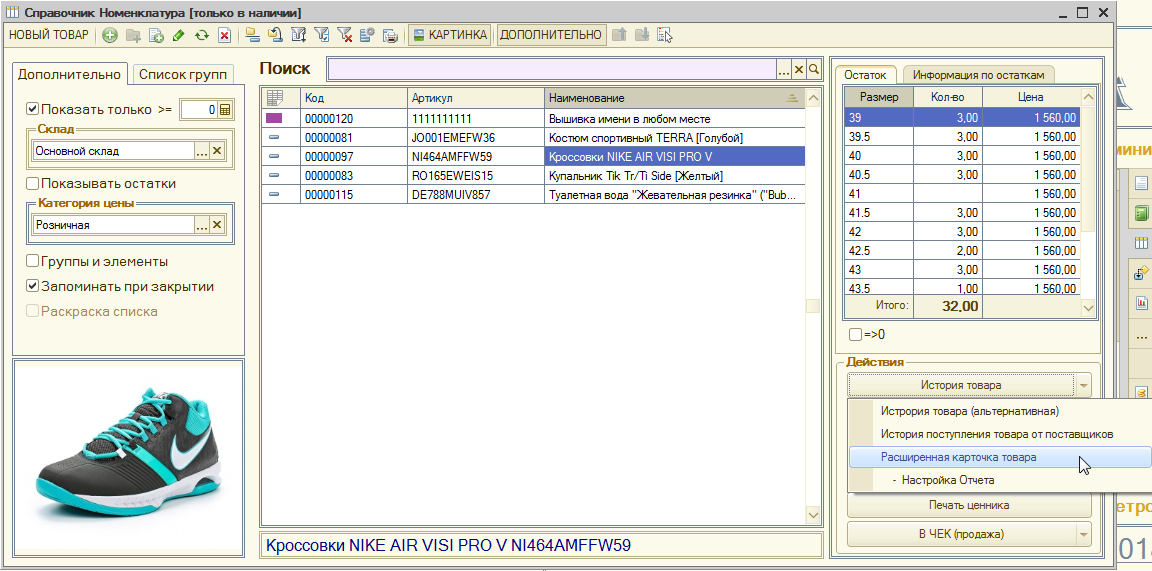Image resolution: width=1152 pixels, height=571 pixels.
Task: Click the move up arrow toolbar icon
Action: point(619,35)
